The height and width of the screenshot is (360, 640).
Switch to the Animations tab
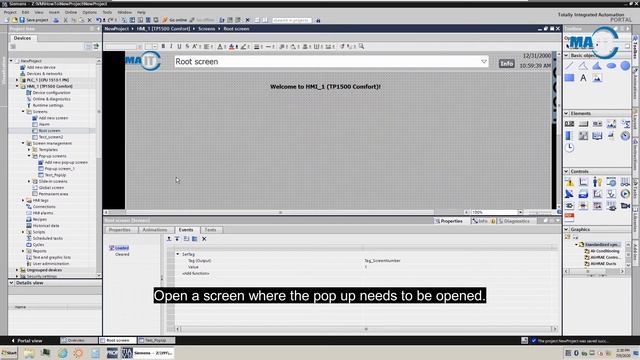(155, 230)
